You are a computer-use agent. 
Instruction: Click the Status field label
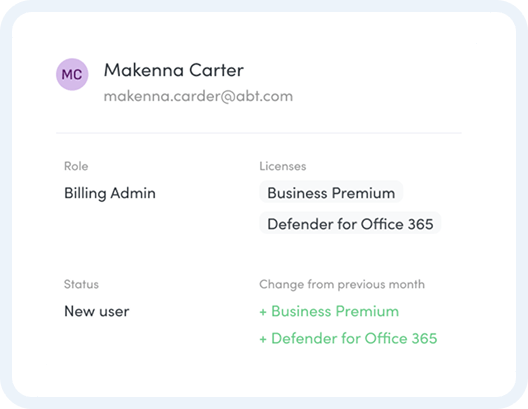click(81, 284)
